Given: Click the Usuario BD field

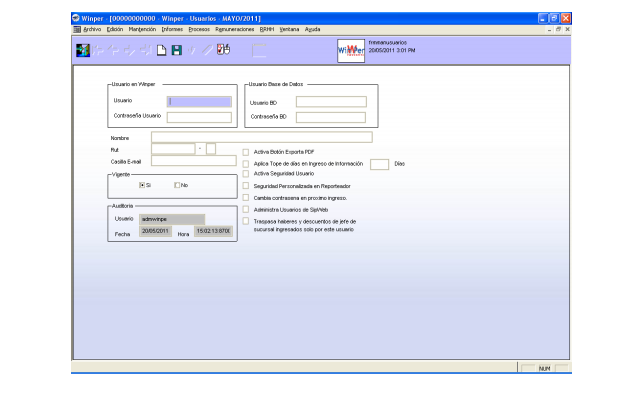Looking at the screenshot, I should coord(331,102).
